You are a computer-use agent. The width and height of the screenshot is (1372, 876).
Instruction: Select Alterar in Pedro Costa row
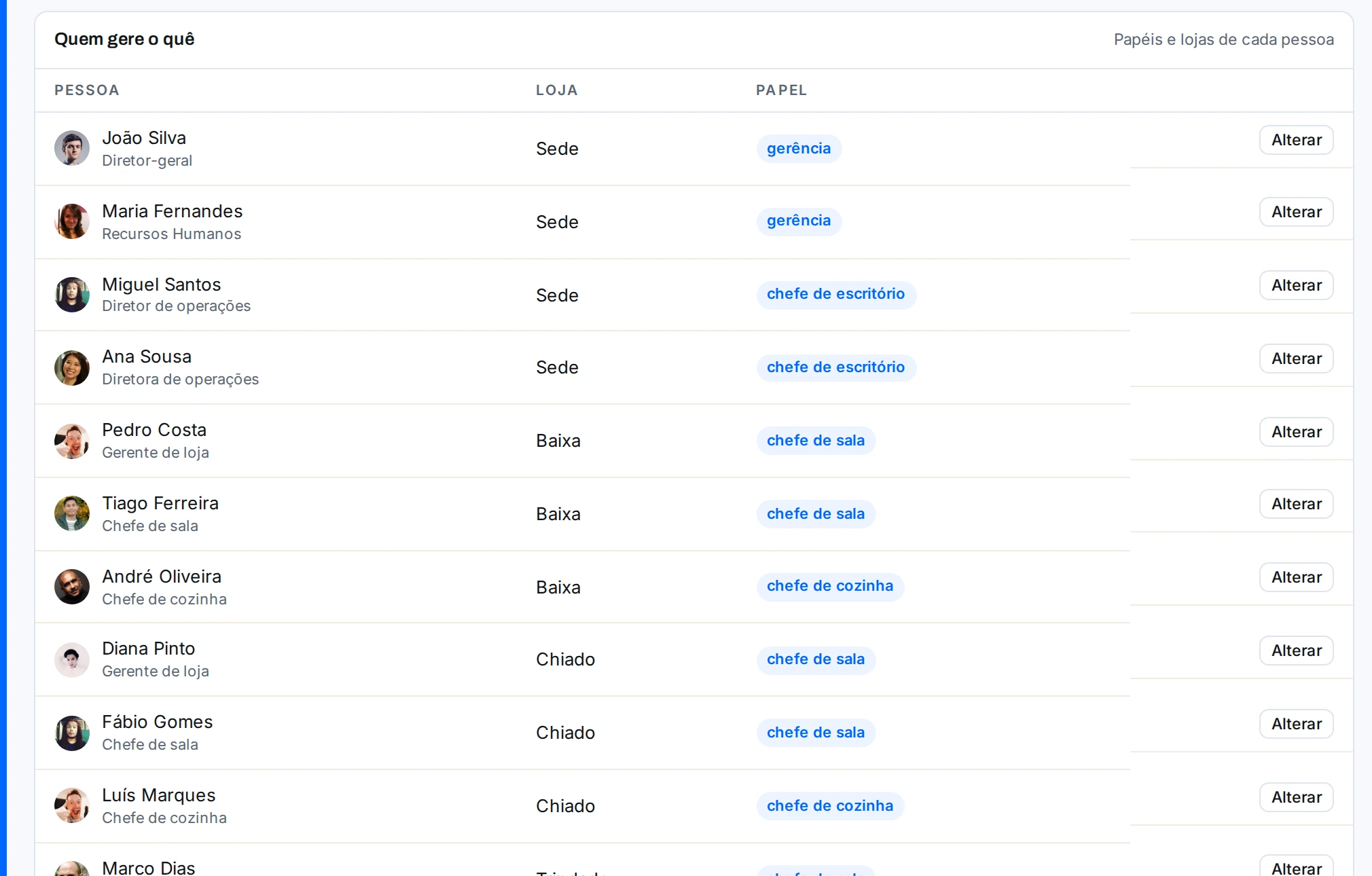(x=1296, y=432)
